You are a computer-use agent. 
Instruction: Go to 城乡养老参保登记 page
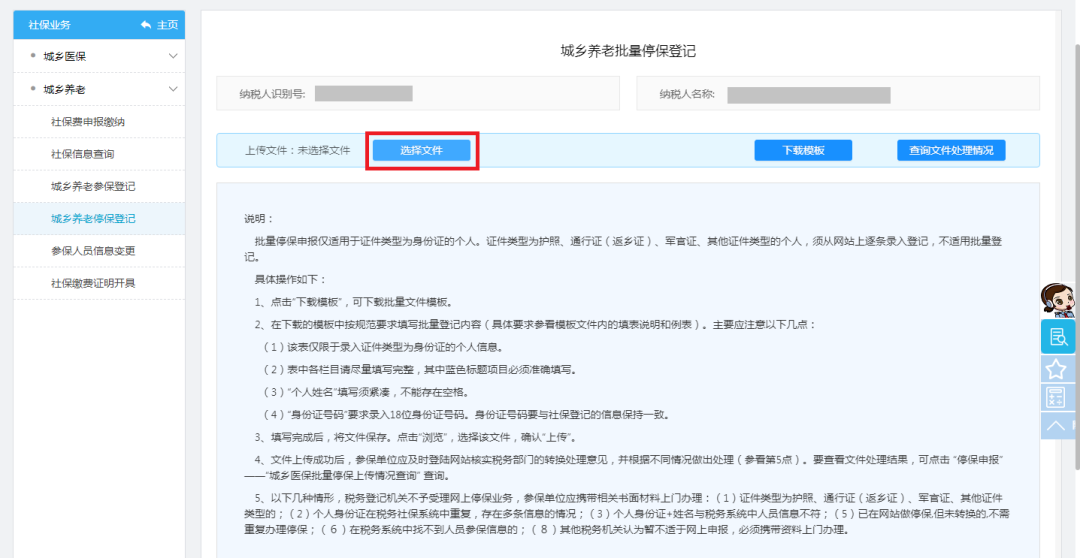[93, 186]
